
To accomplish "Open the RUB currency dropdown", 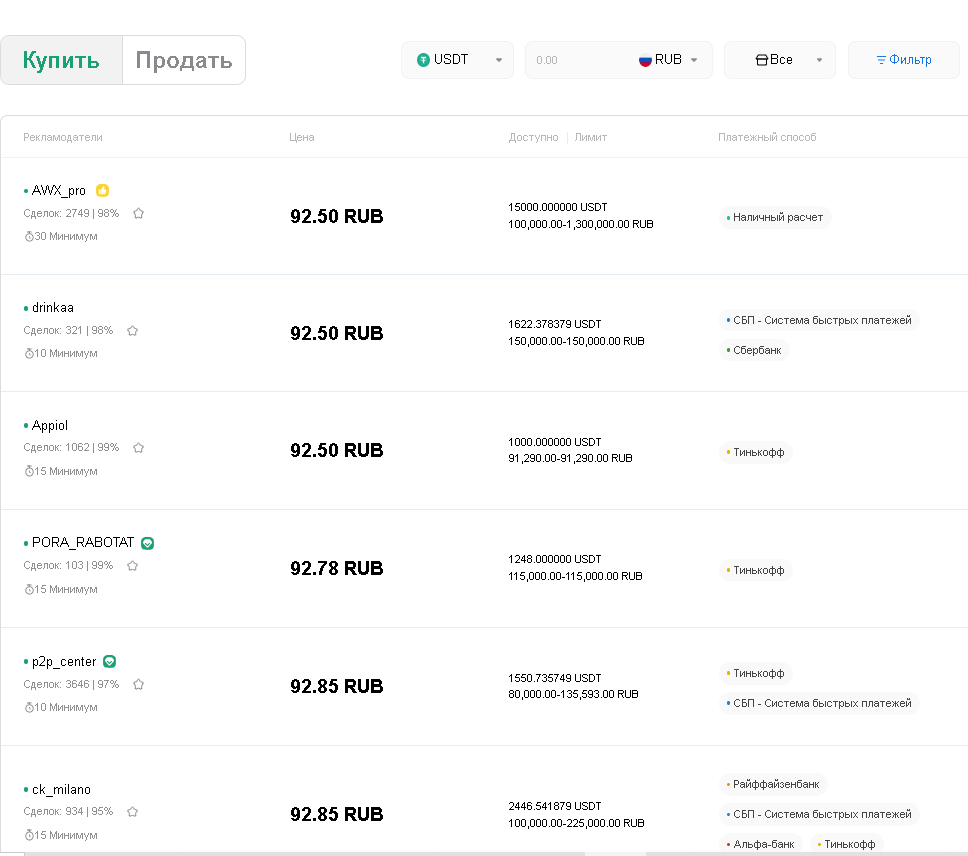I will (x=669, y=60).
